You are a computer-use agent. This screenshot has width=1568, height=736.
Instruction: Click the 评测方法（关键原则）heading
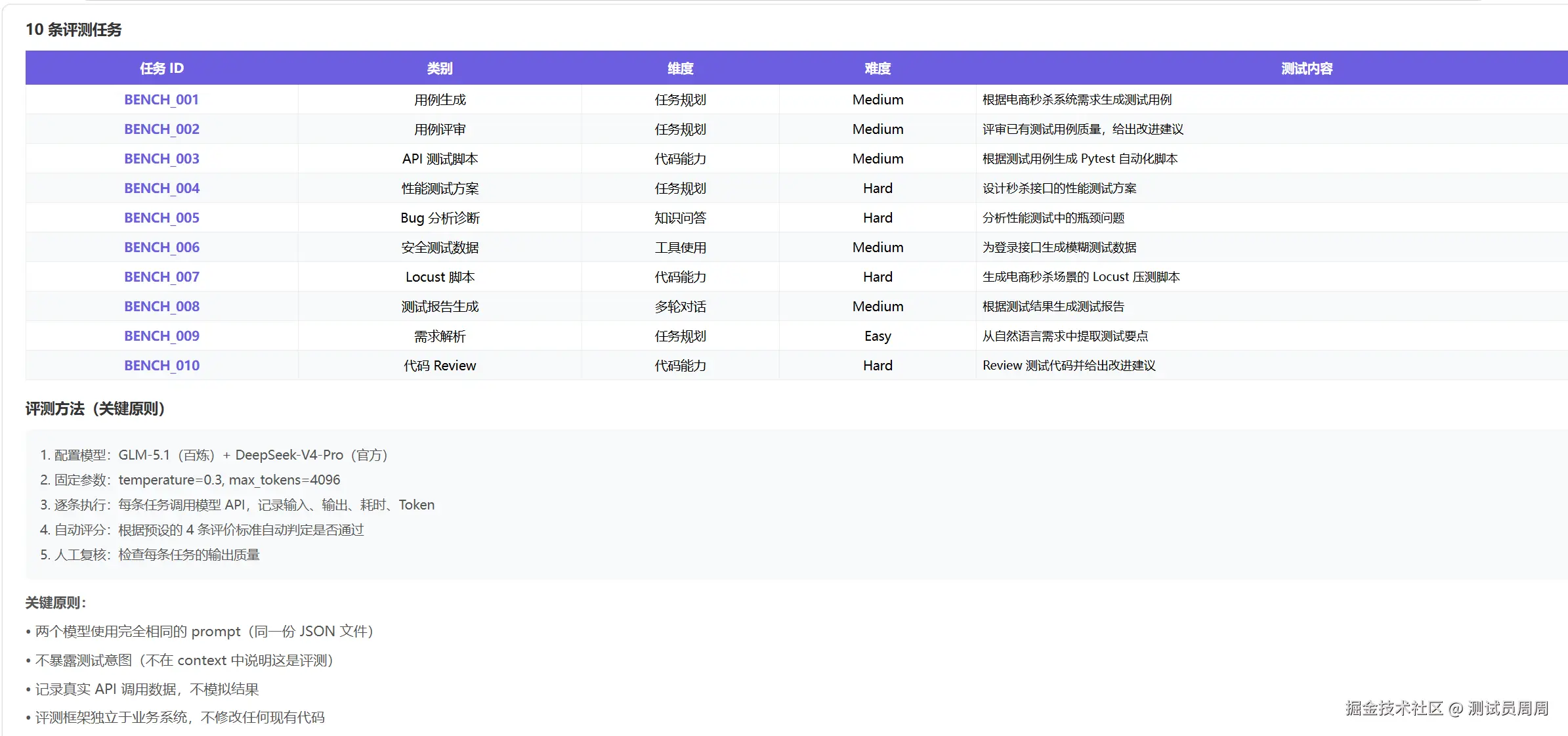[96, 409]
